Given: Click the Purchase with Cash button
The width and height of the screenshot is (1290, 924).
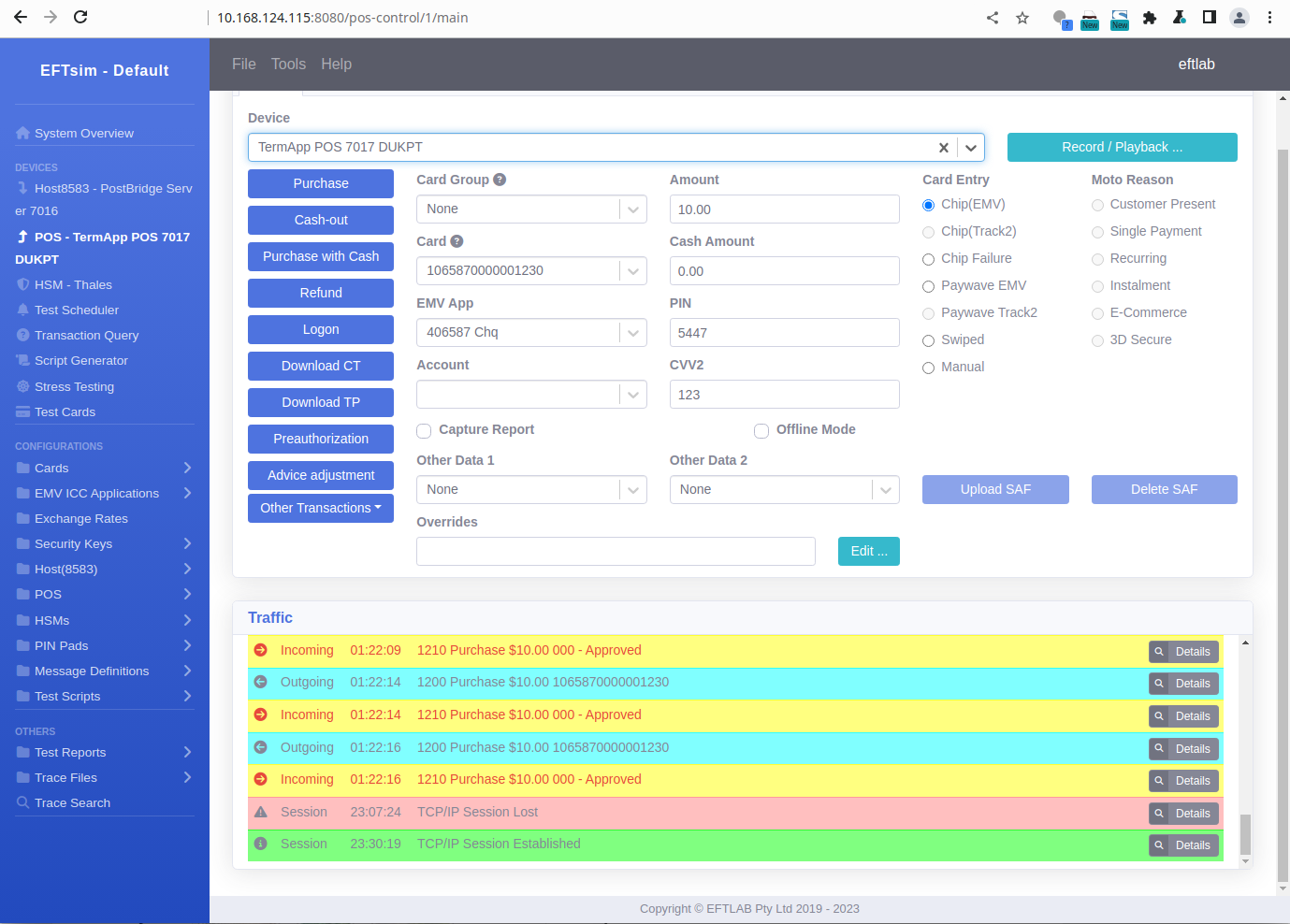Looking at the screenshot, I should (x=321, y=256).
